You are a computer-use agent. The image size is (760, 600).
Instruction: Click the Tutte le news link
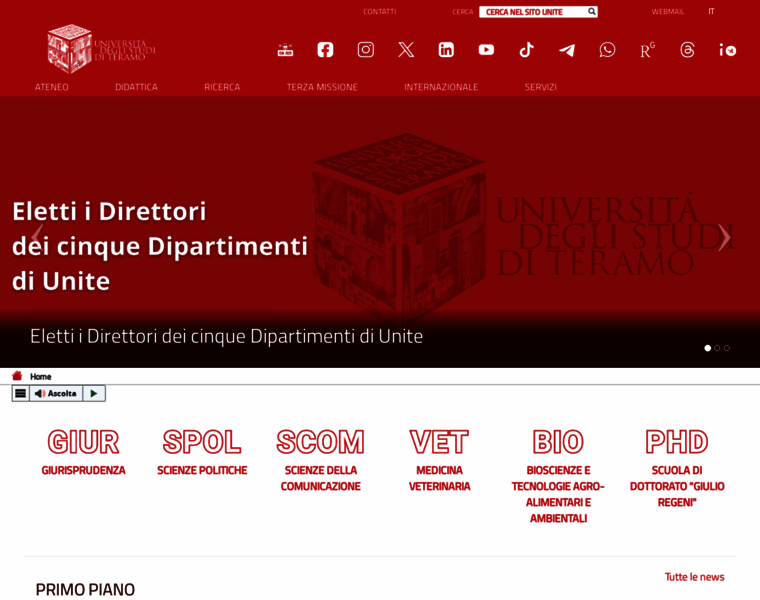tap(695, 577)
